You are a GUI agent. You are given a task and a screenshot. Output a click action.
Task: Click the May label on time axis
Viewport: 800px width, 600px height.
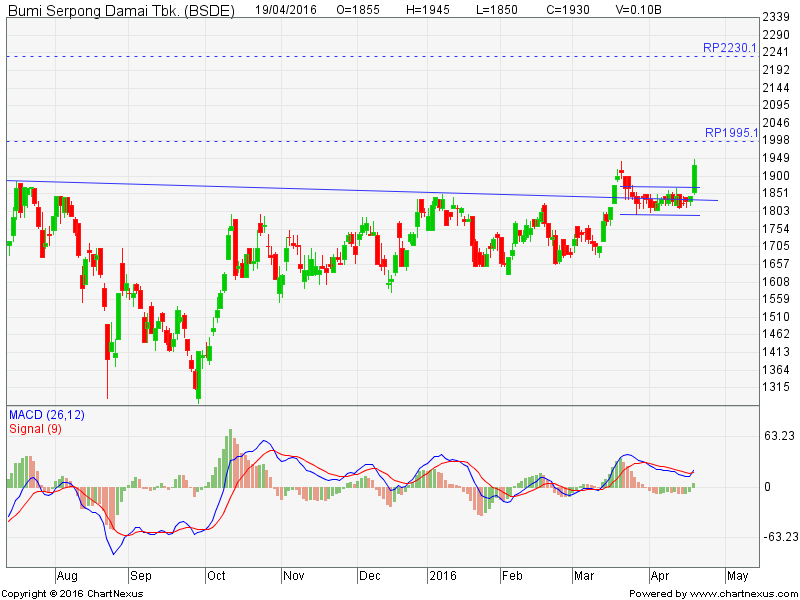click(736, 576)
